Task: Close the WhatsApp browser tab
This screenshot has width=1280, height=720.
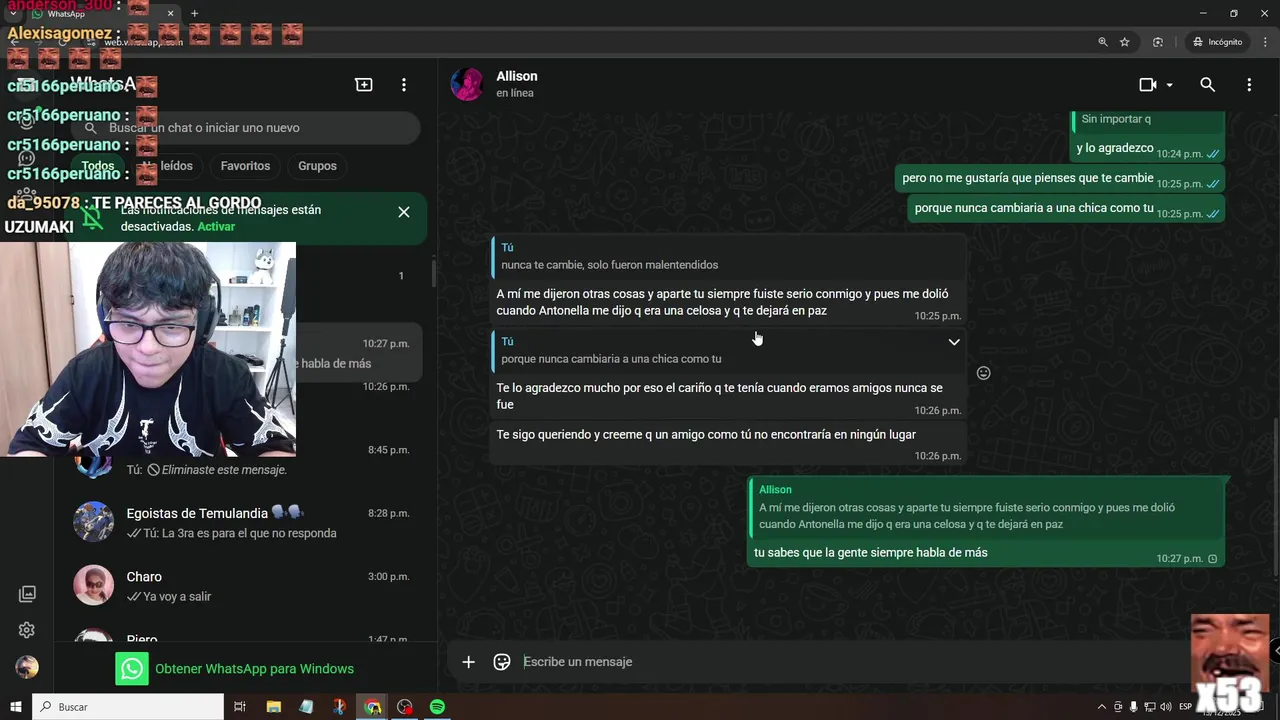Action: click(170, 14)
